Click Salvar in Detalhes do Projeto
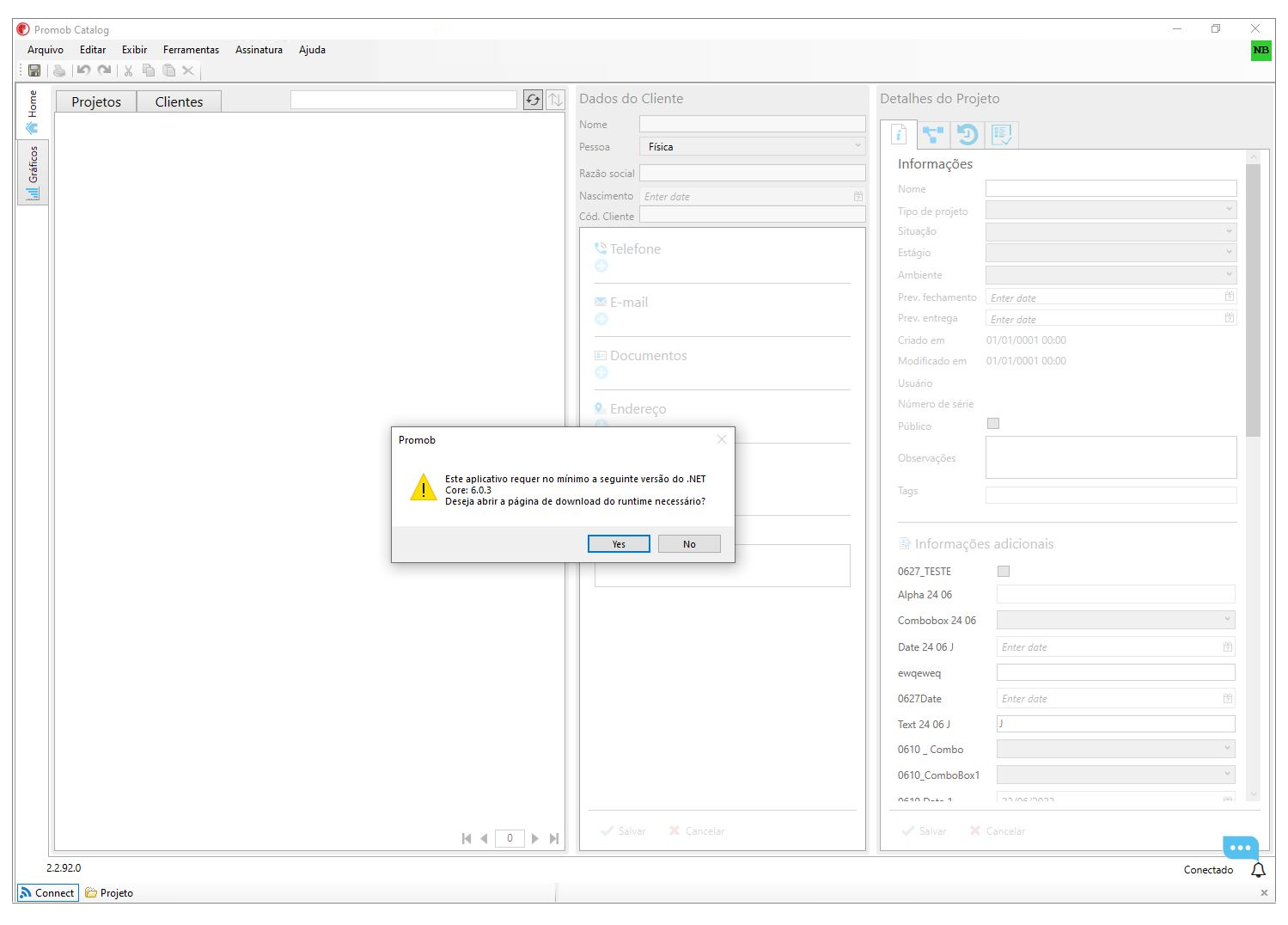 coord(925,831)
